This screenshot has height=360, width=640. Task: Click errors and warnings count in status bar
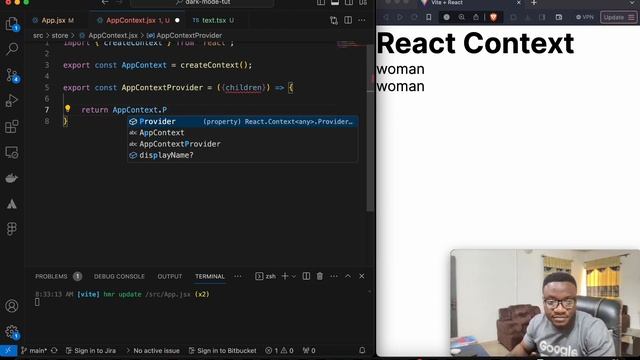click(x=279, y=350)
